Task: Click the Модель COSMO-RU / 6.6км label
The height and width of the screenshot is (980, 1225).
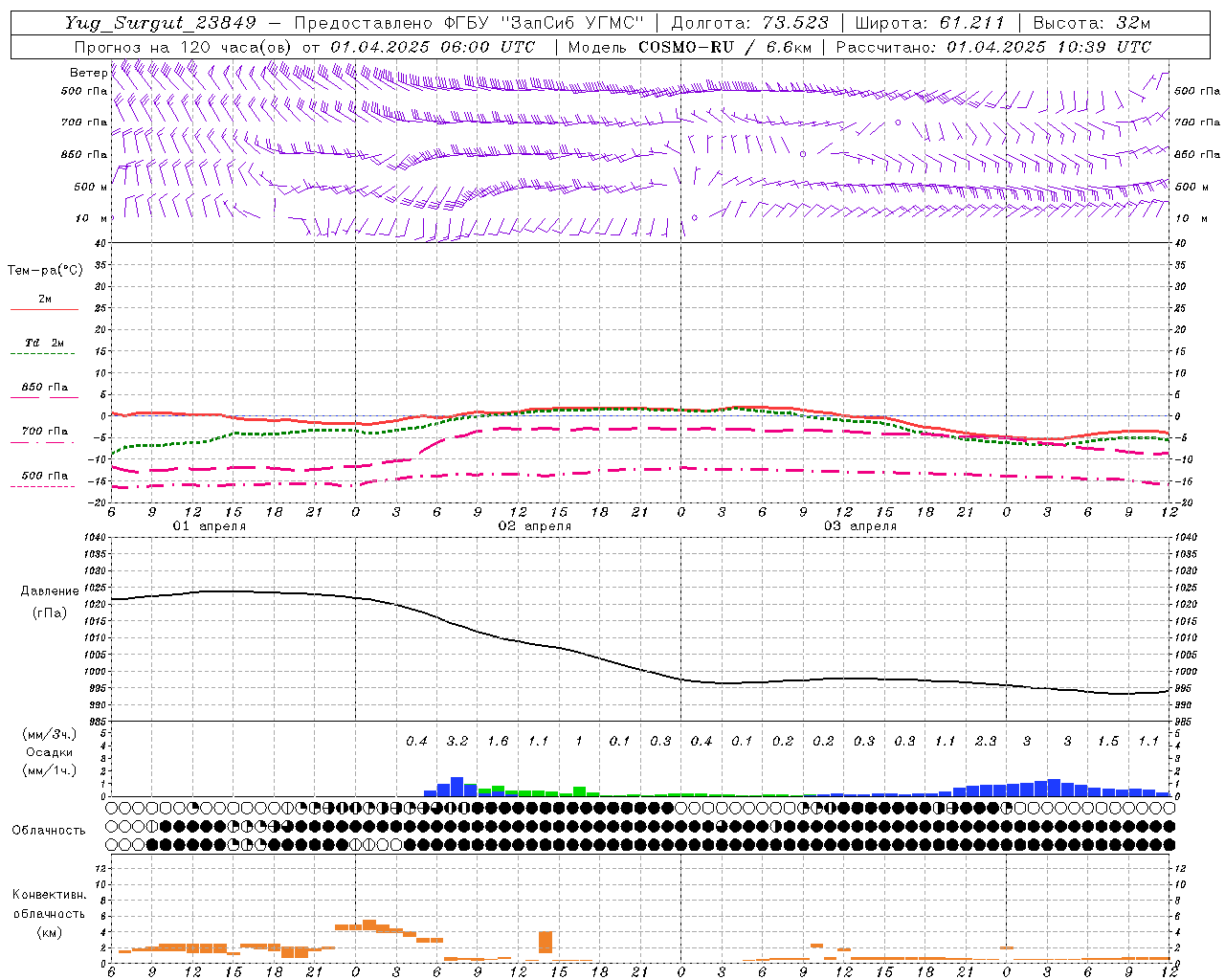Action: point(690,47)
